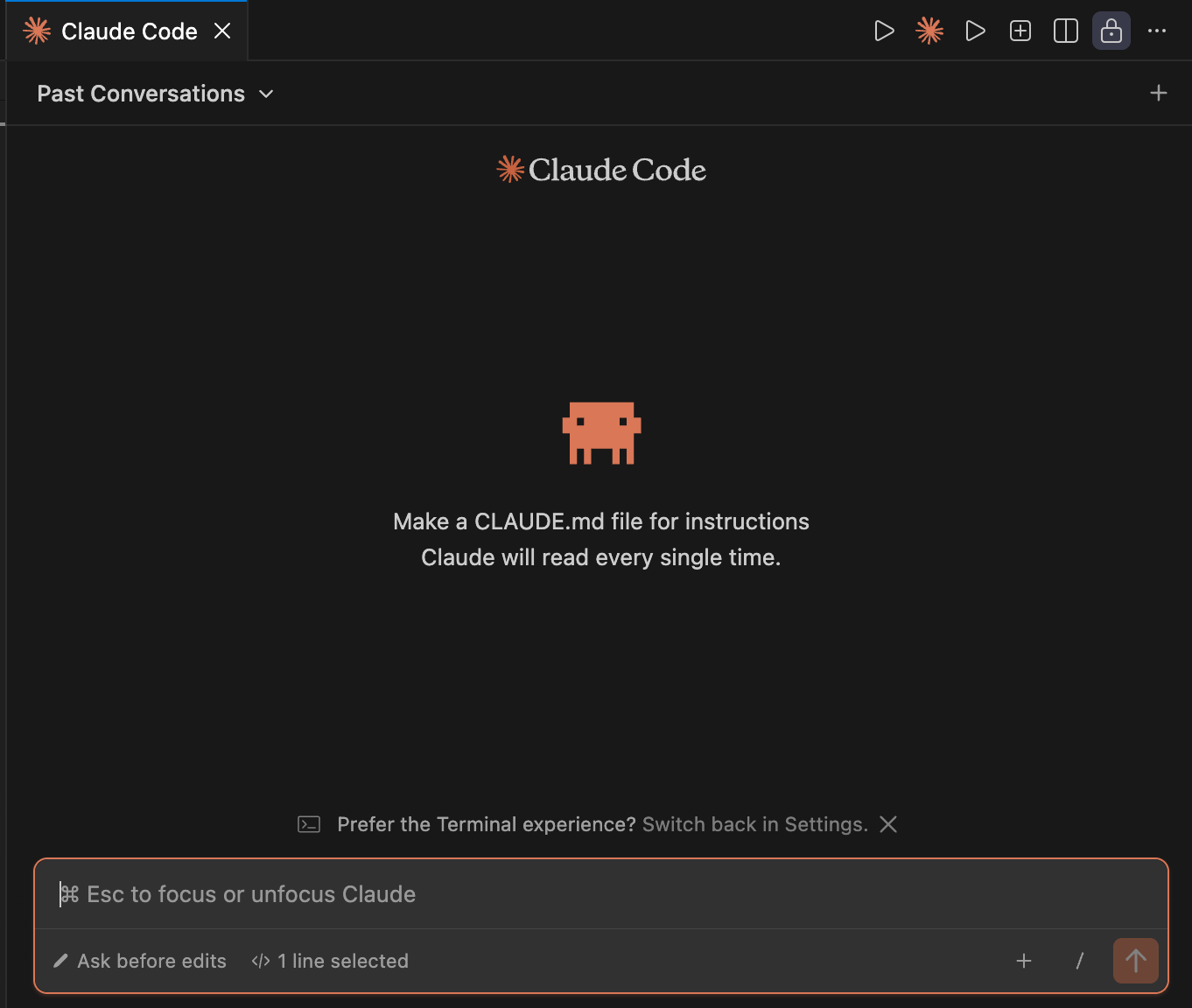The image size is (1192, 1008).
Task: Dismiss the Terminal experience banner
Action: click(888, 824)
